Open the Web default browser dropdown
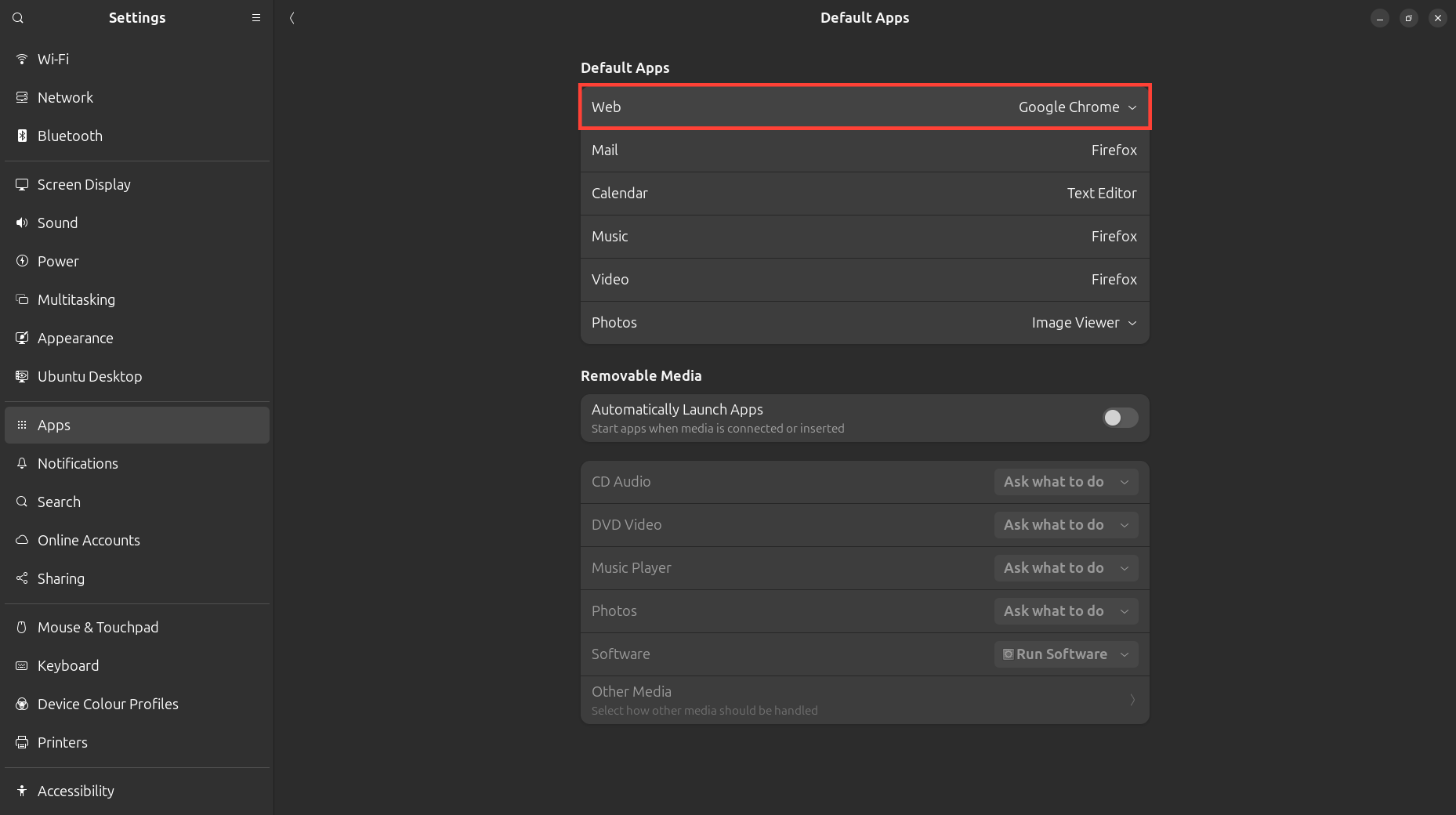This screenshot has height=815, width=1456. 1077,107
